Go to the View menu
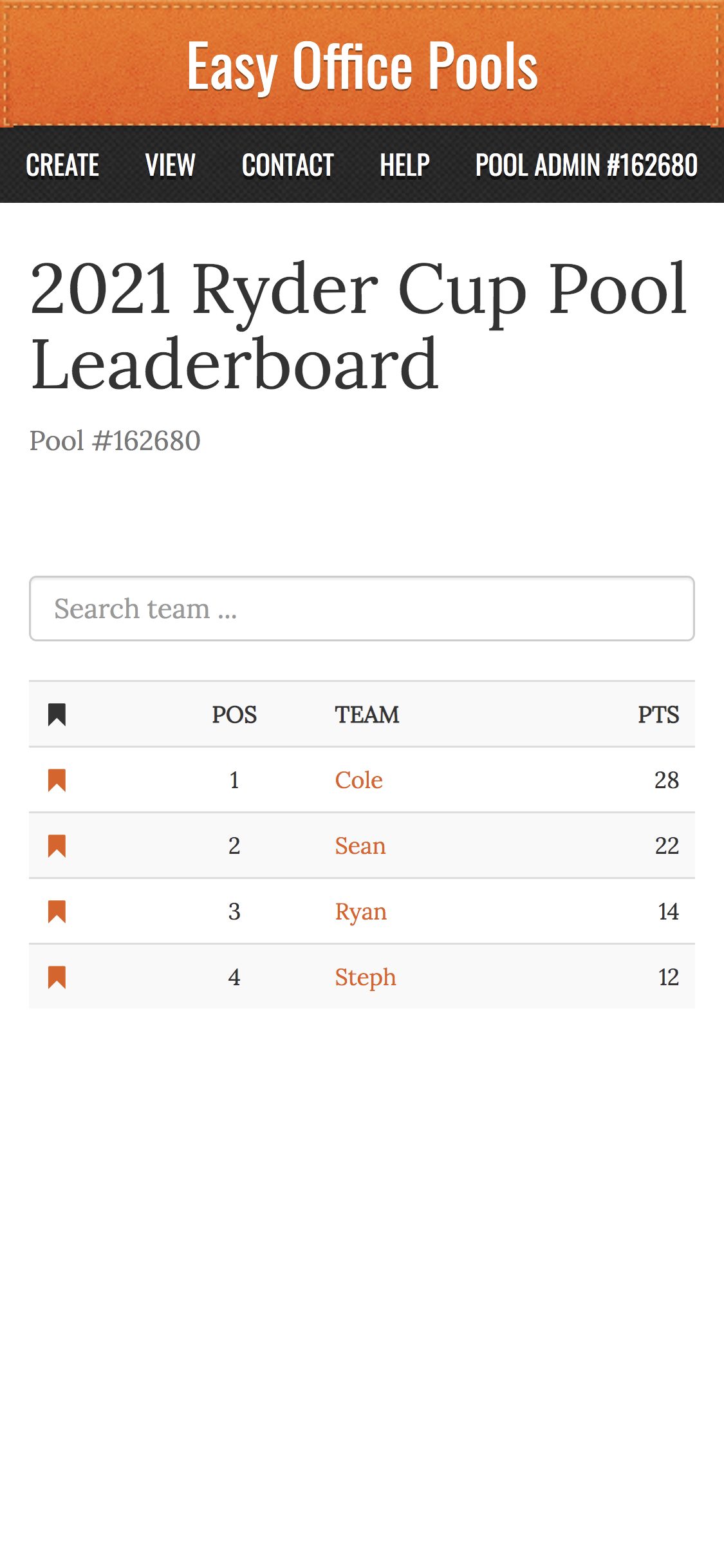 [x=170, y=165]
